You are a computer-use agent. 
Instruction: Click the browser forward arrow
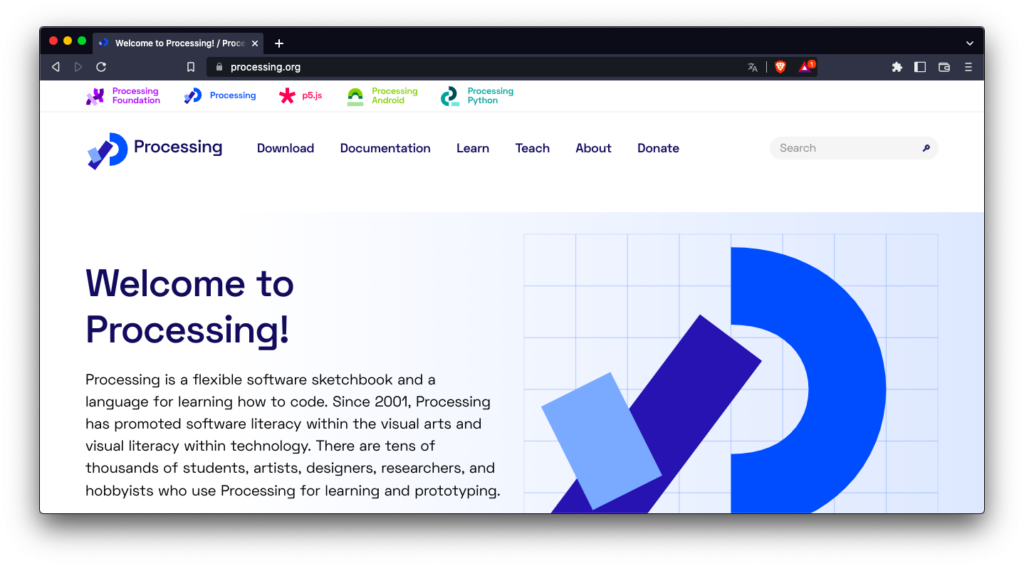point(78,67)
